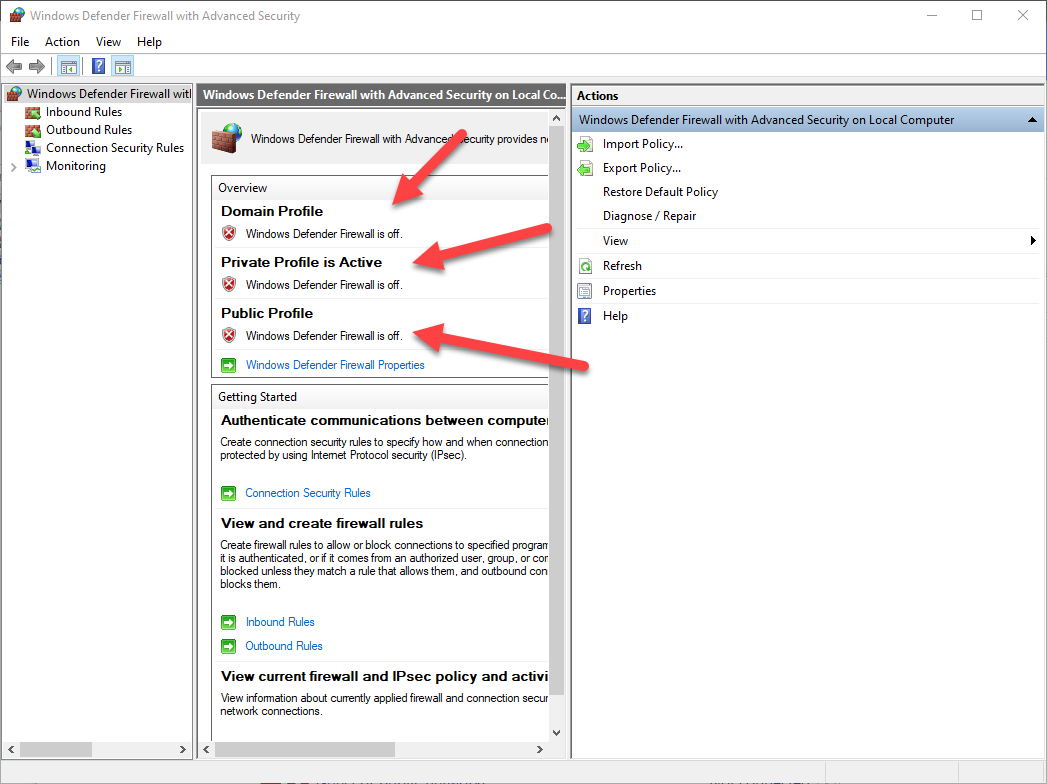Viewport: 1047px width, 784px height.
Task: Open the Action menu
Action: pyautogui.click(x=62, y=42)
